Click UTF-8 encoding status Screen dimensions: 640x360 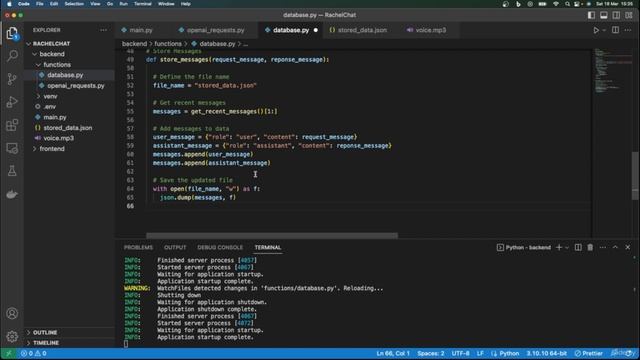(460, 353)
